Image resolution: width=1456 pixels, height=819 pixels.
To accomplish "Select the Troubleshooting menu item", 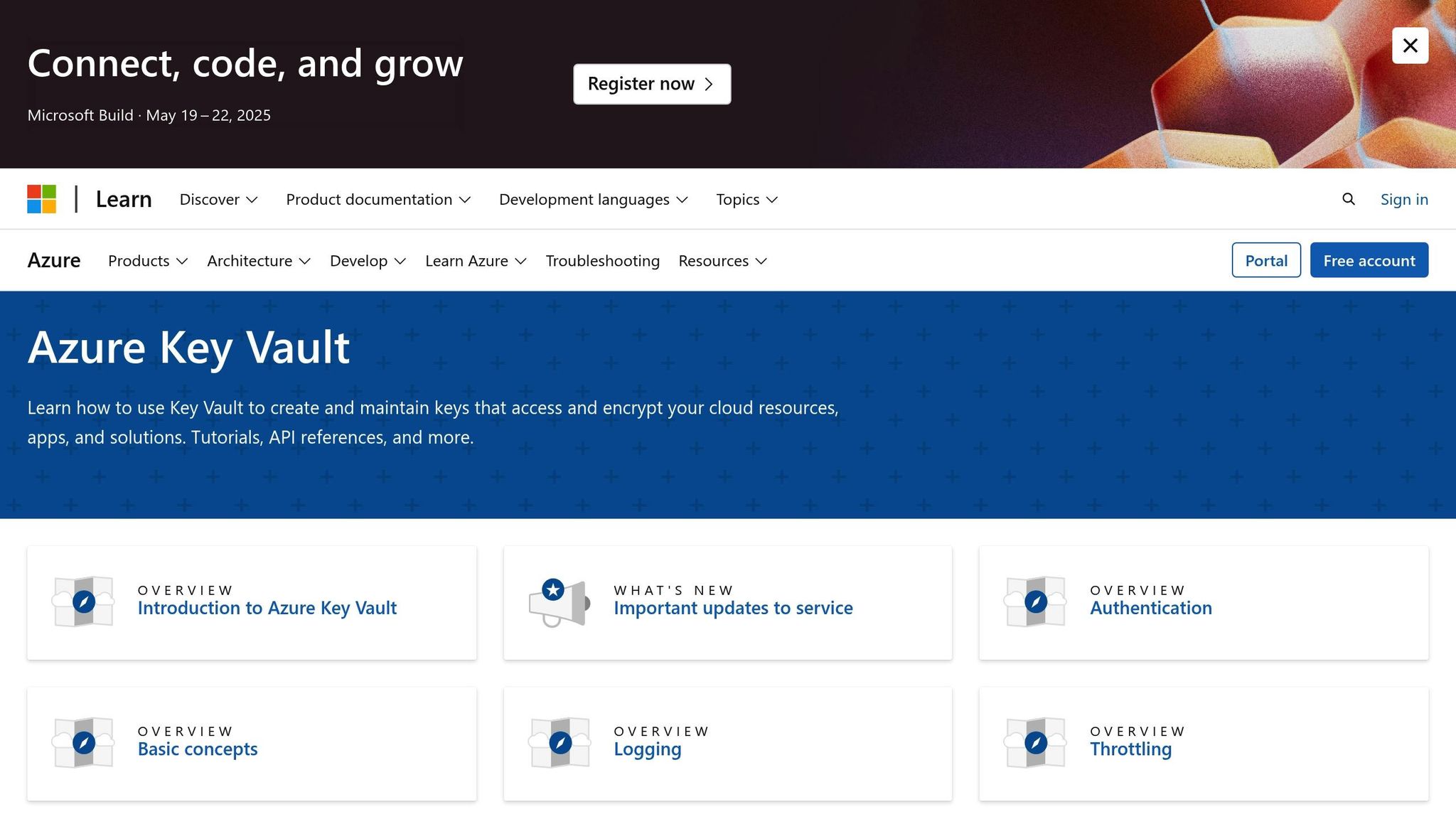I will click(x=602, y=261).
